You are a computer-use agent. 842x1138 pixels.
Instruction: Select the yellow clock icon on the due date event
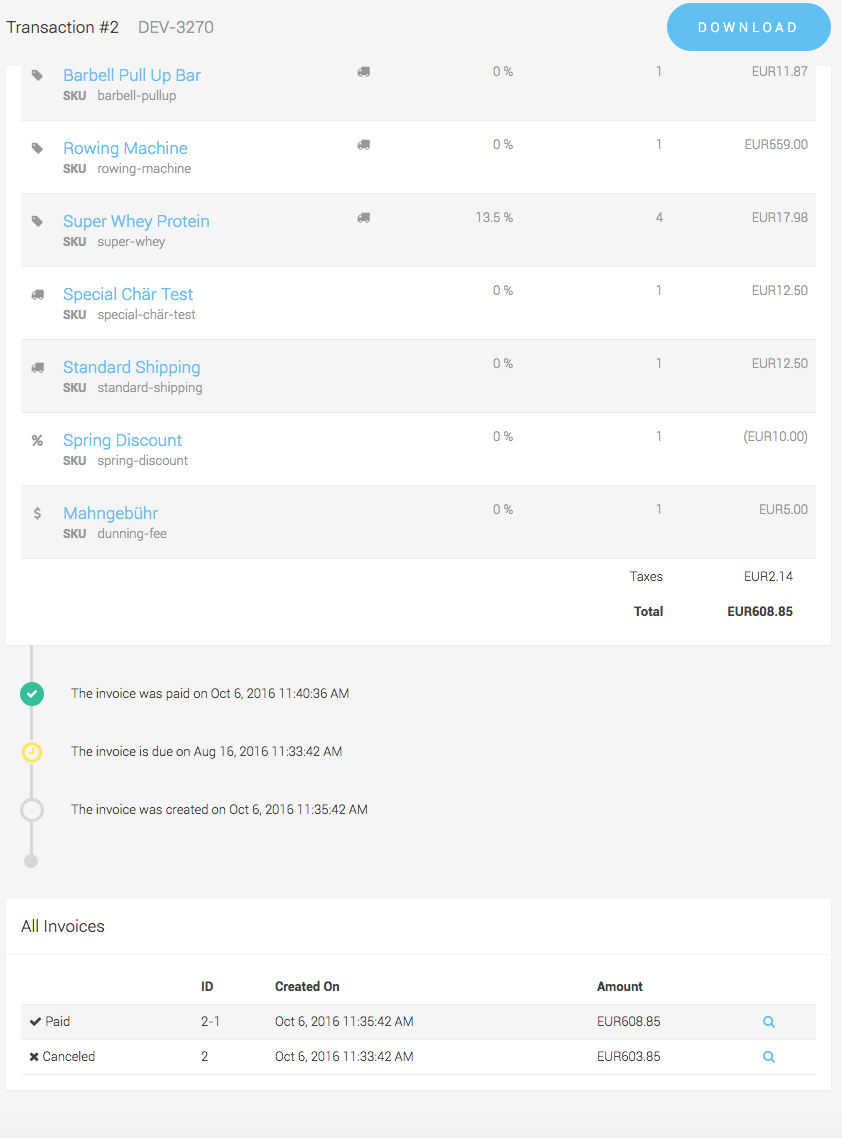(31, 752)
